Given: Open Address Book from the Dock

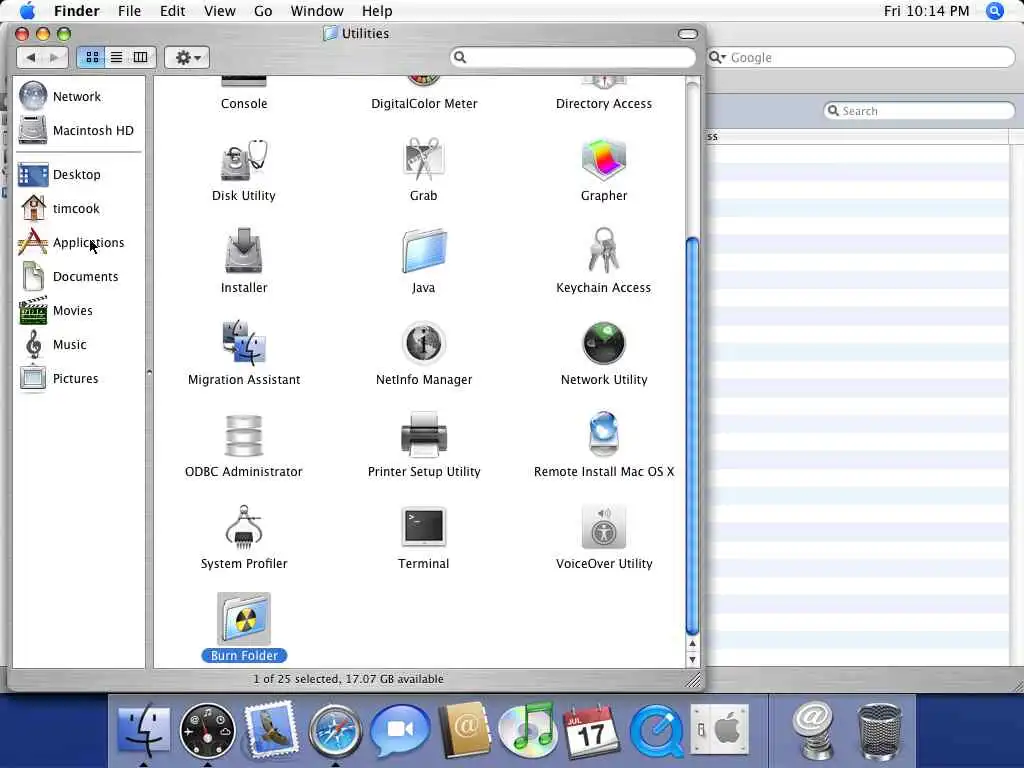Looking at the screenshot, I should (465, 730).
